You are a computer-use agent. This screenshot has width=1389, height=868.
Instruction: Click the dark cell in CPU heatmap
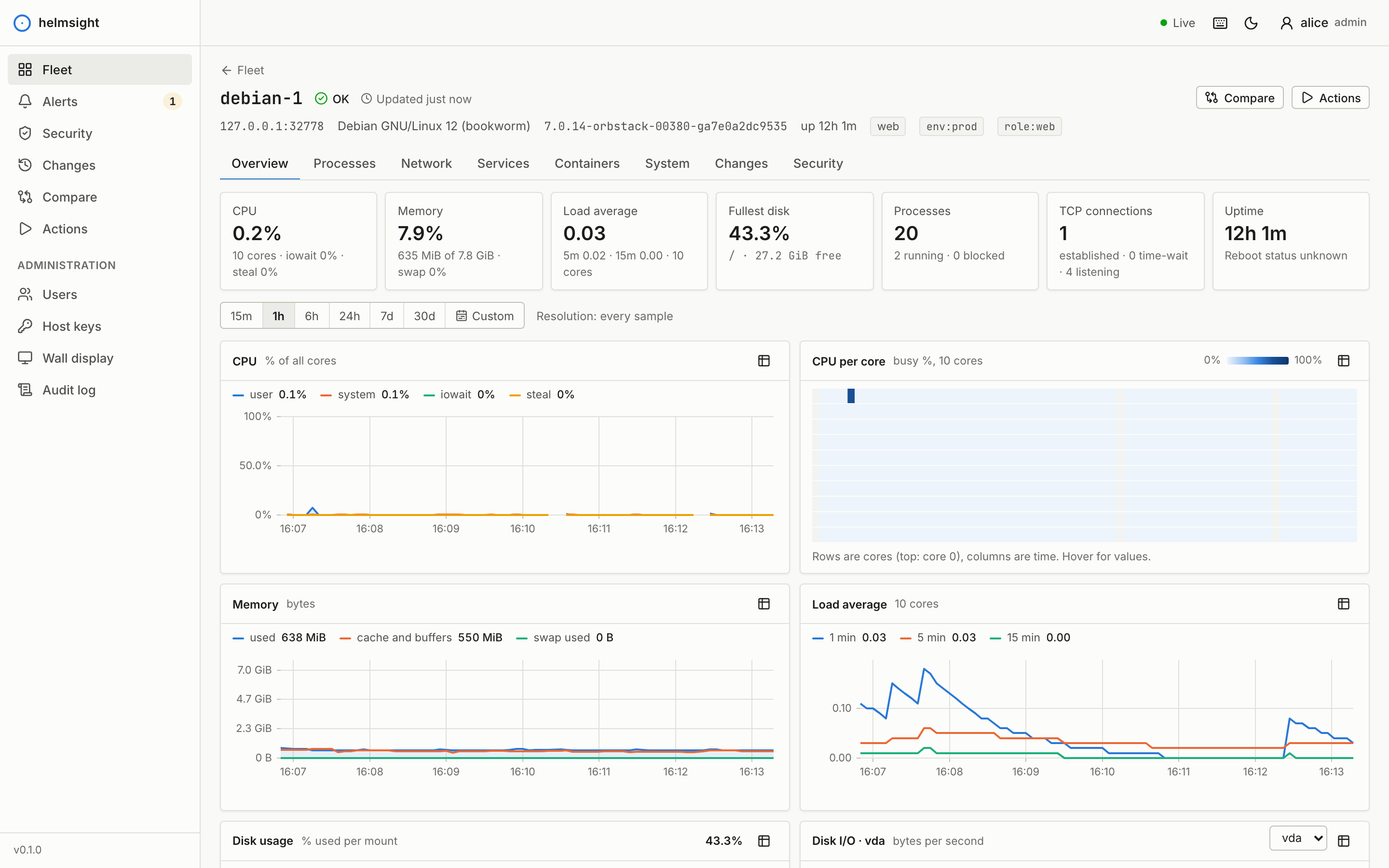851,395
